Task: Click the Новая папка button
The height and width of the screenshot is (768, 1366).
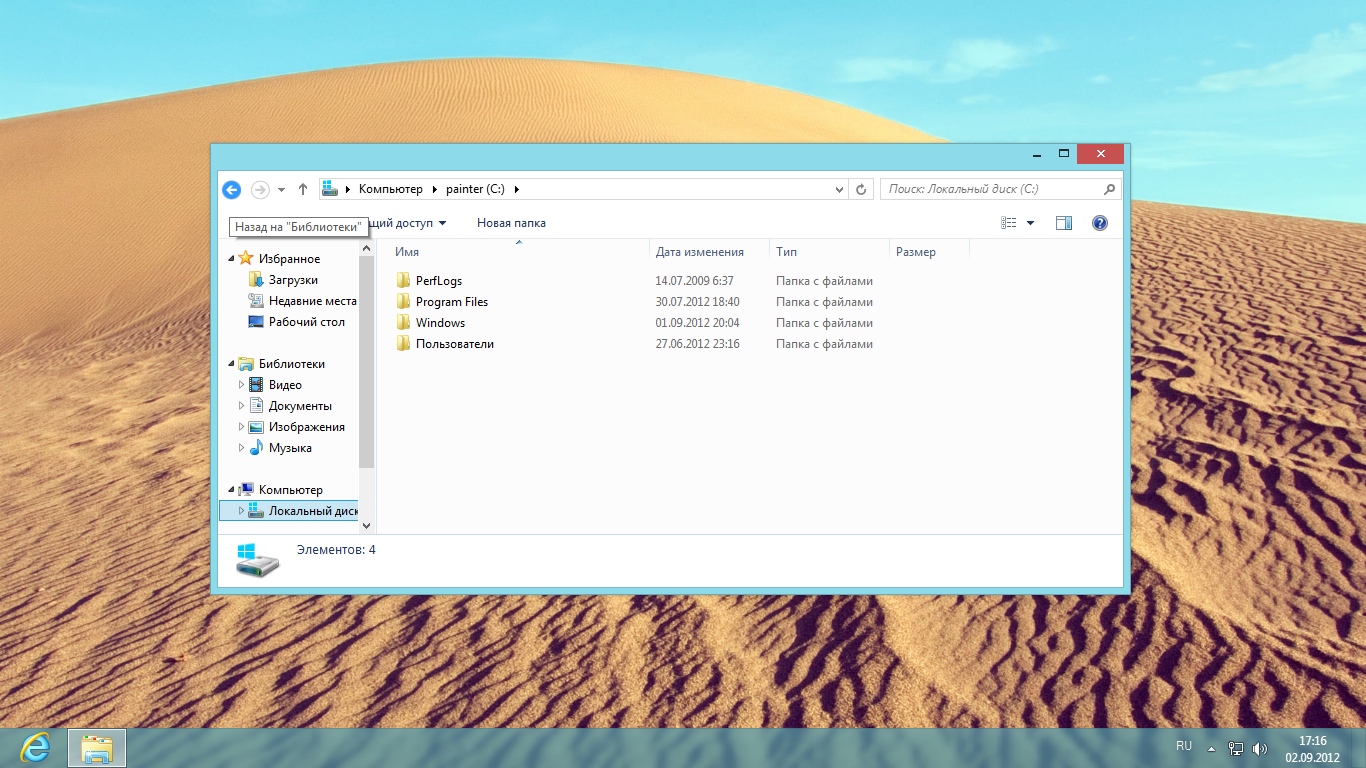Action: tap(511, 223)
